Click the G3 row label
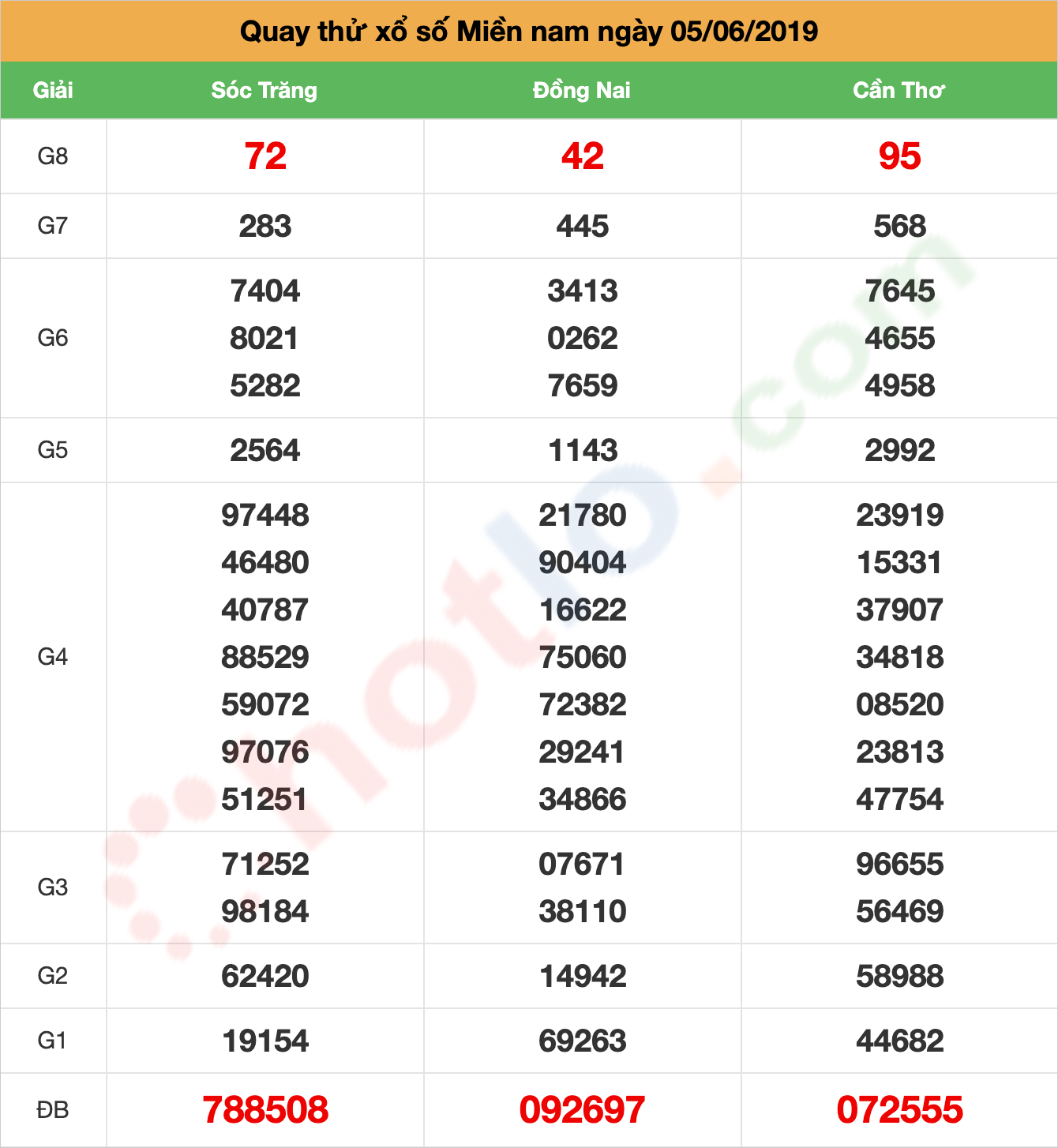This screenshot has height=1148, width=1058. pos(53,887)
